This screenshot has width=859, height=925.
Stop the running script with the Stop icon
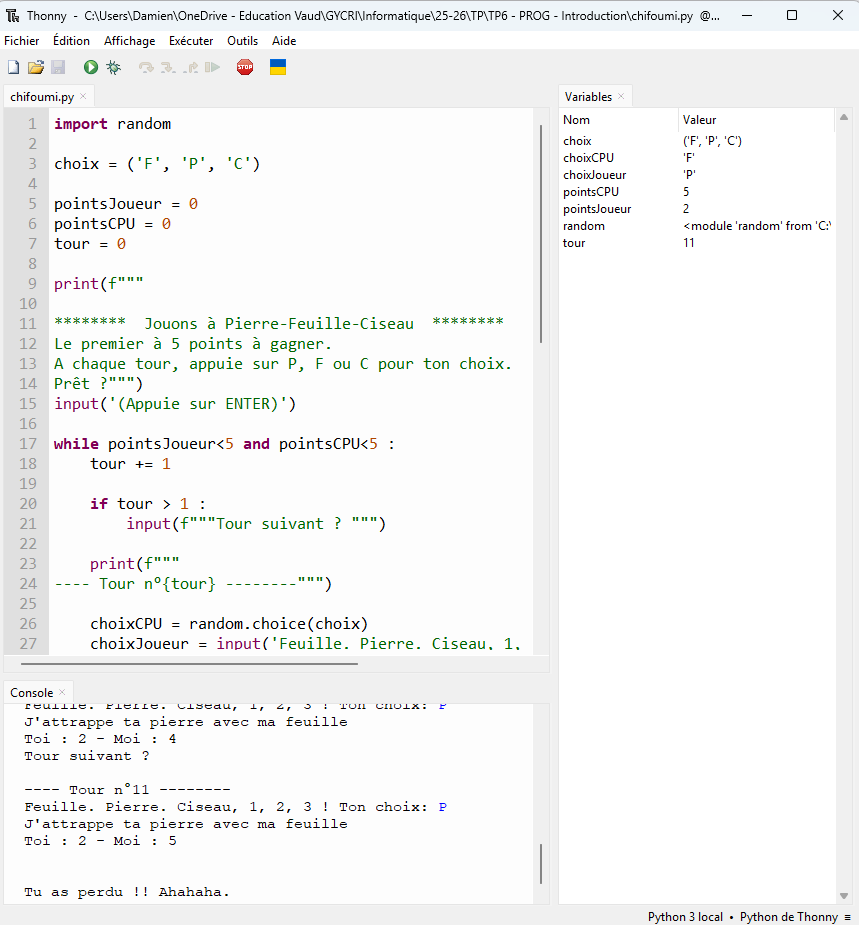pos(245,66)
